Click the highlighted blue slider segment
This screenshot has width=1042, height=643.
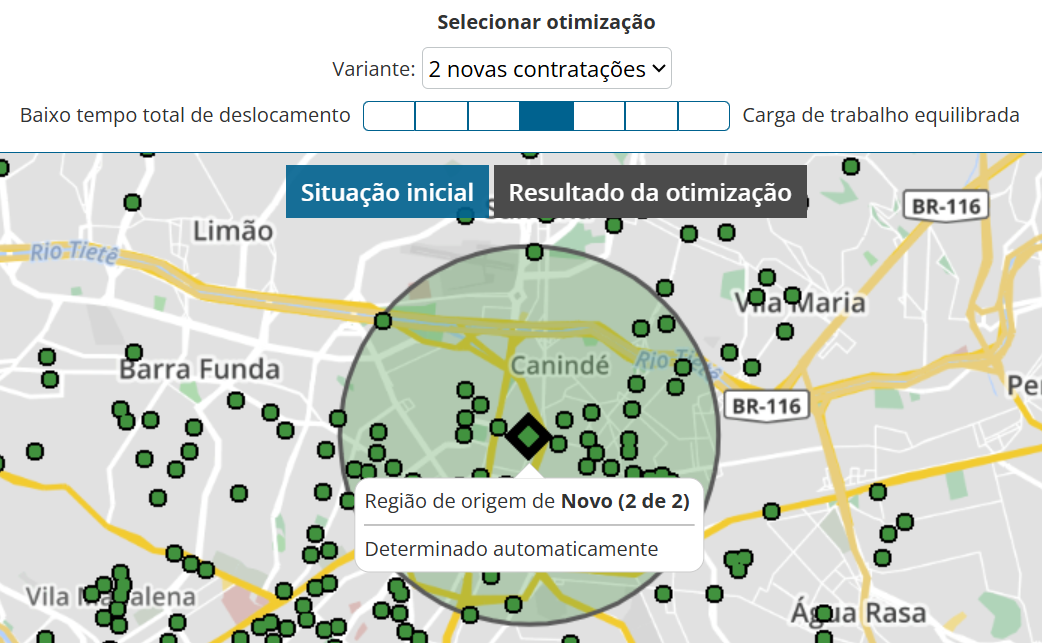pyautogui.click(x=546, y=116)
